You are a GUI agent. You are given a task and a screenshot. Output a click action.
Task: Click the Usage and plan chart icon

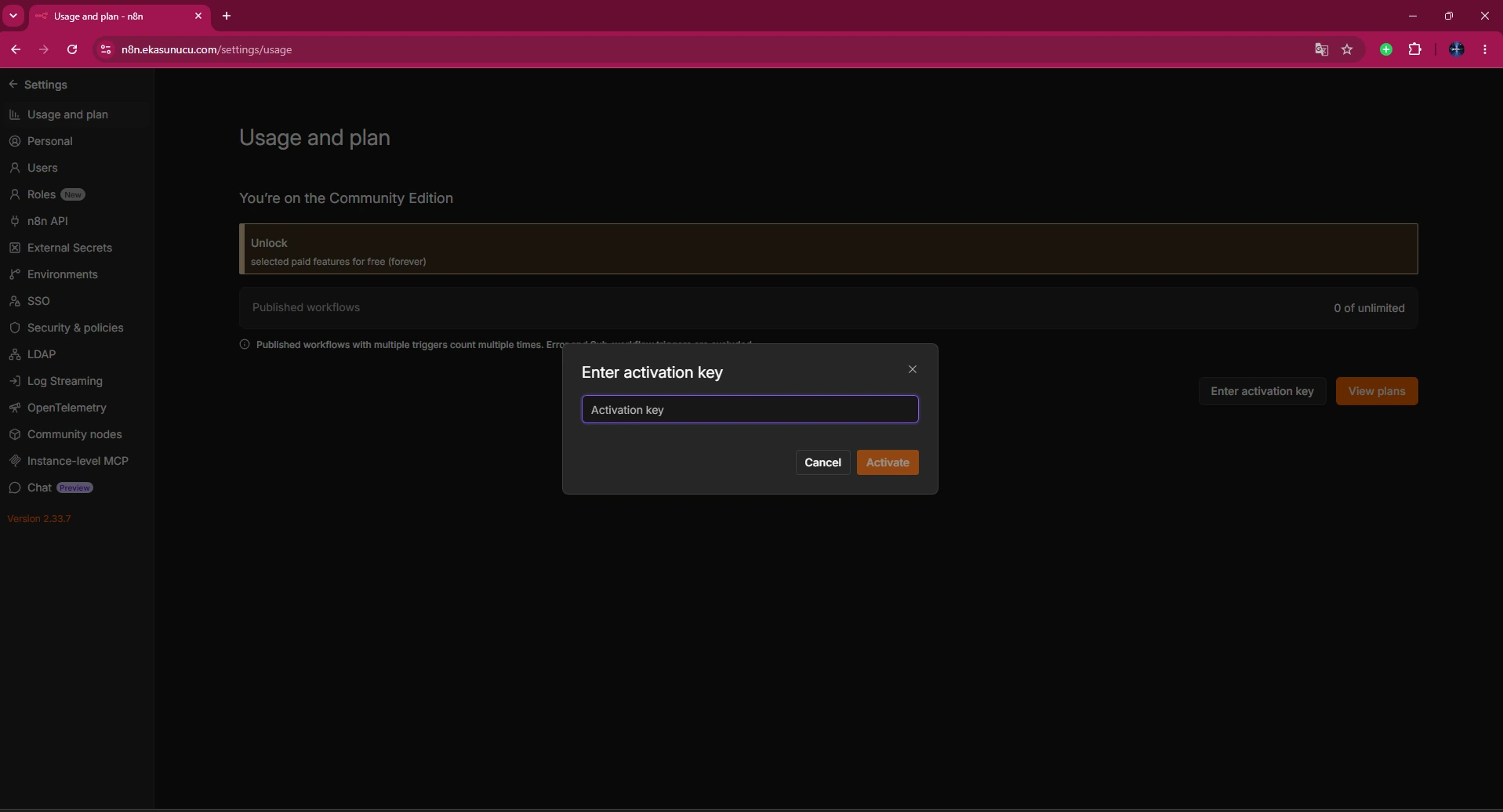[14, 114]
